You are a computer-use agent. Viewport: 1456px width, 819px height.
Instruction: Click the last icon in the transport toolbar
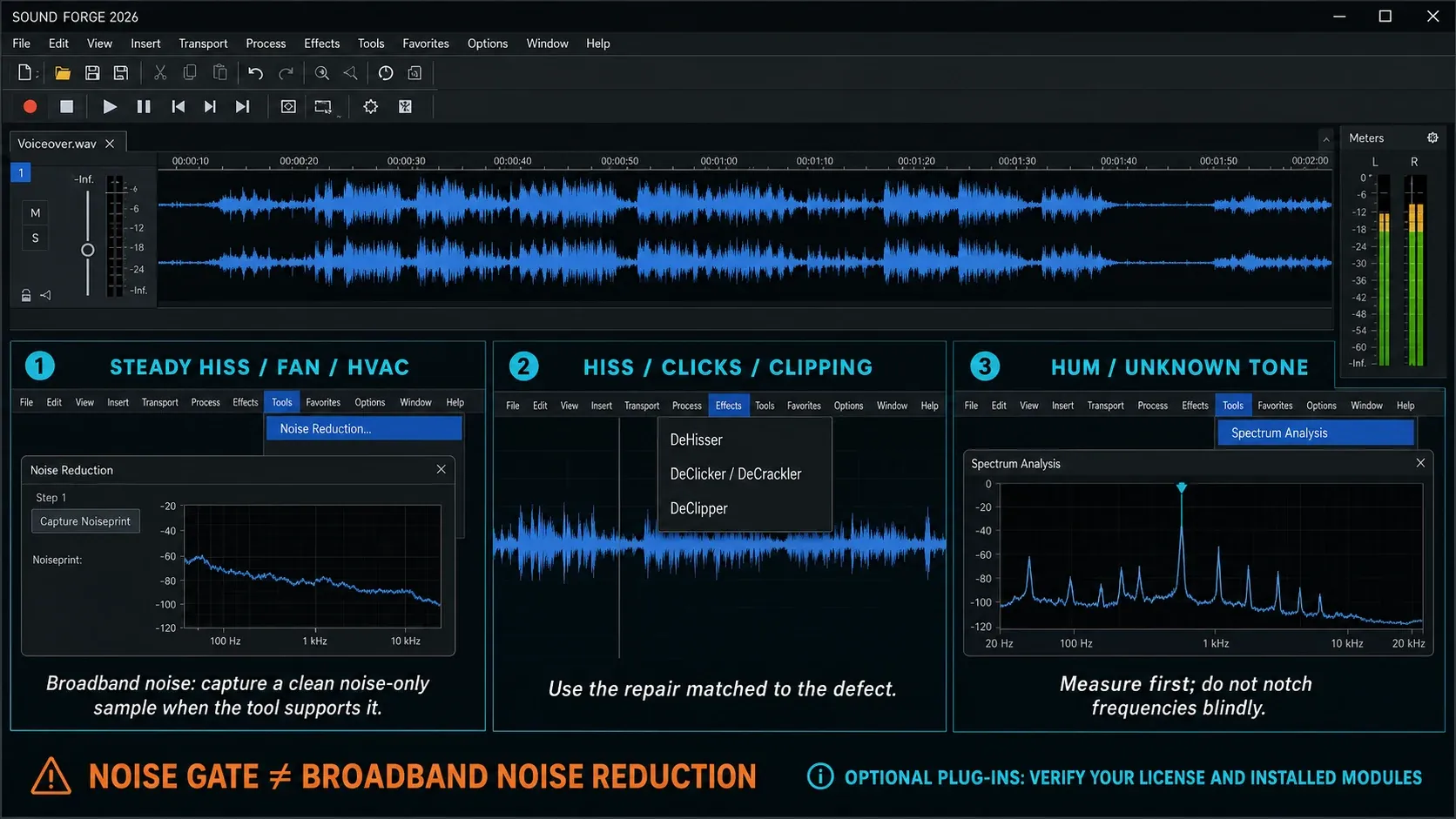(405, 106)
